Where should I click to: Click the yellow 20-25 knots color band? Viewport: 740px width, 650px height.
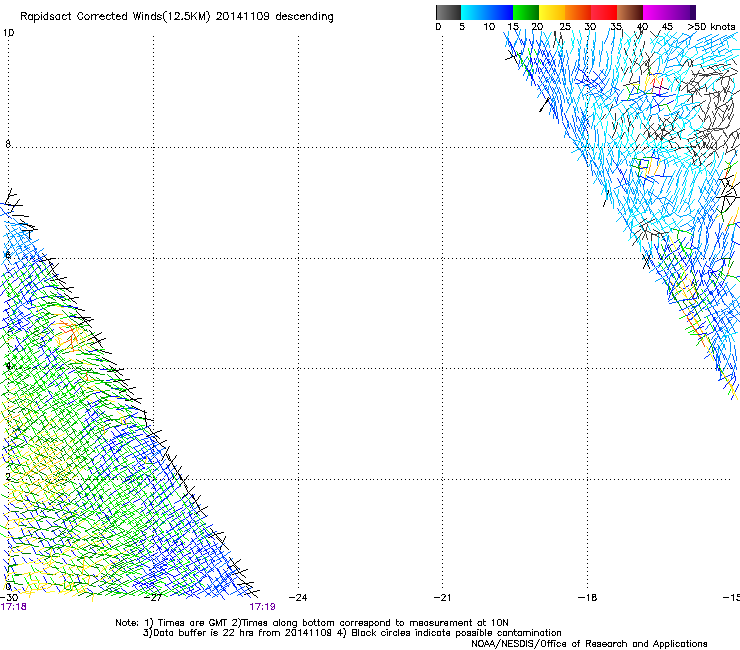click(552, 12)
